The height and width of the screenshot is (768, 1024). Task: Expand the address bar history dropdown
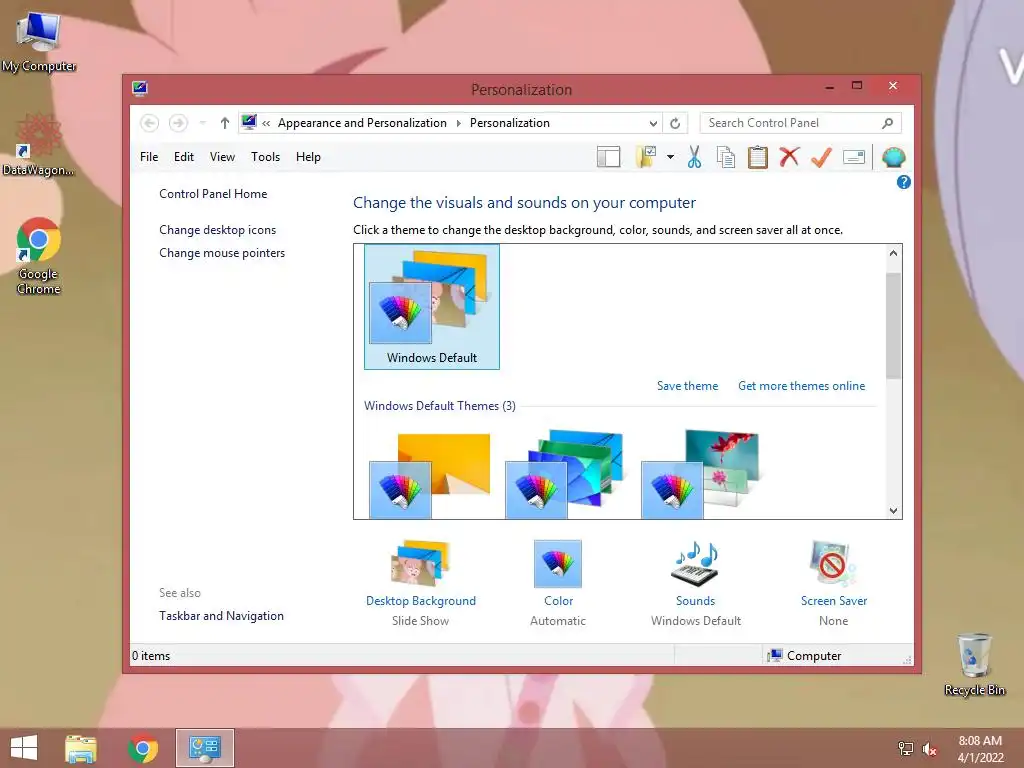tap(653, 123)
